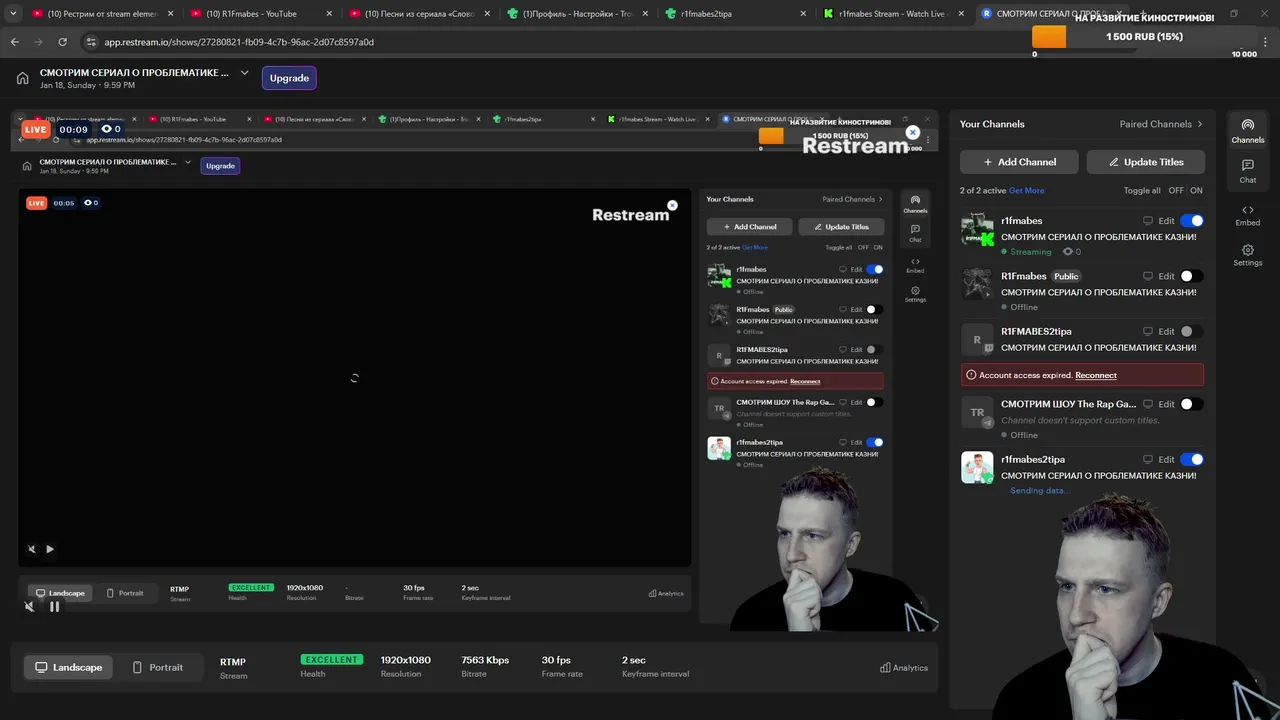Image resolution: width=1280 pixels, height=720 pixels.
Task: Select Portrait layout mode
Action: [158, 667]
